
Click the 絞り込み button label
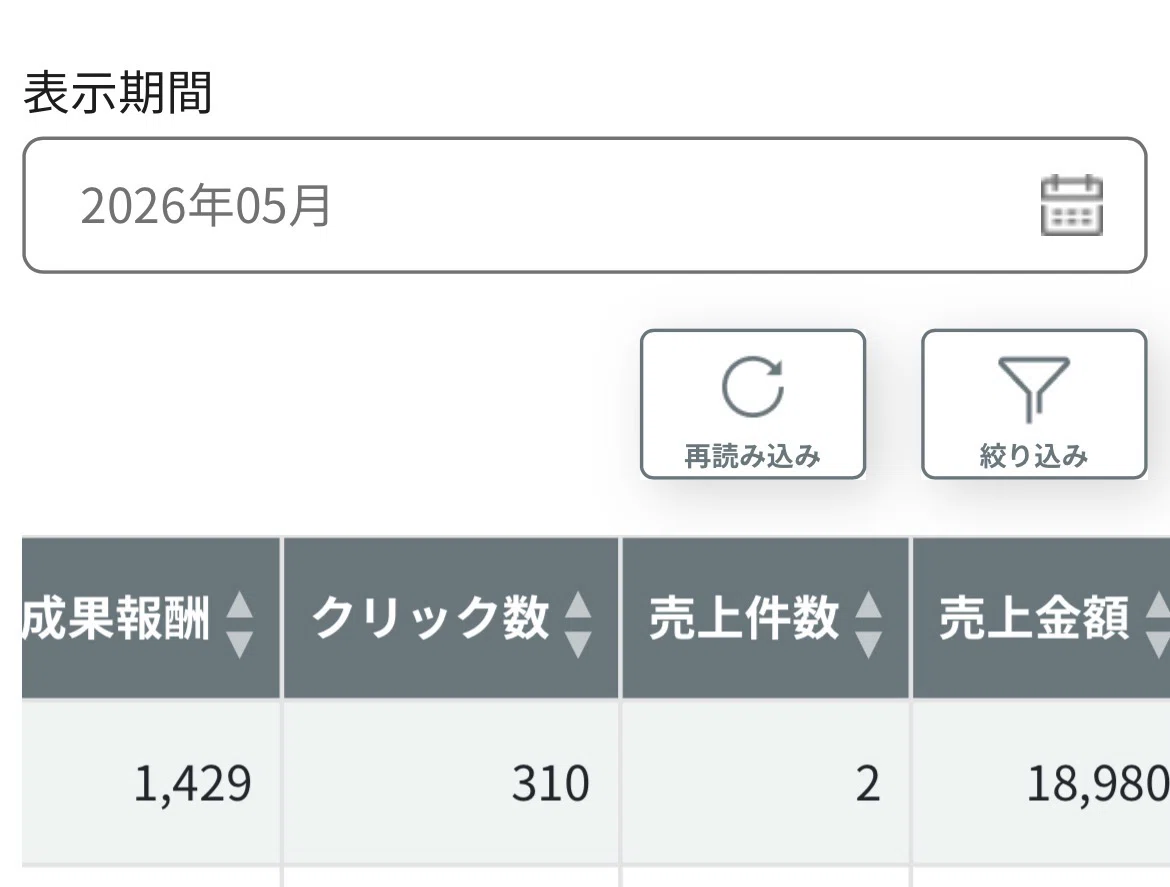pos(1033,456)
